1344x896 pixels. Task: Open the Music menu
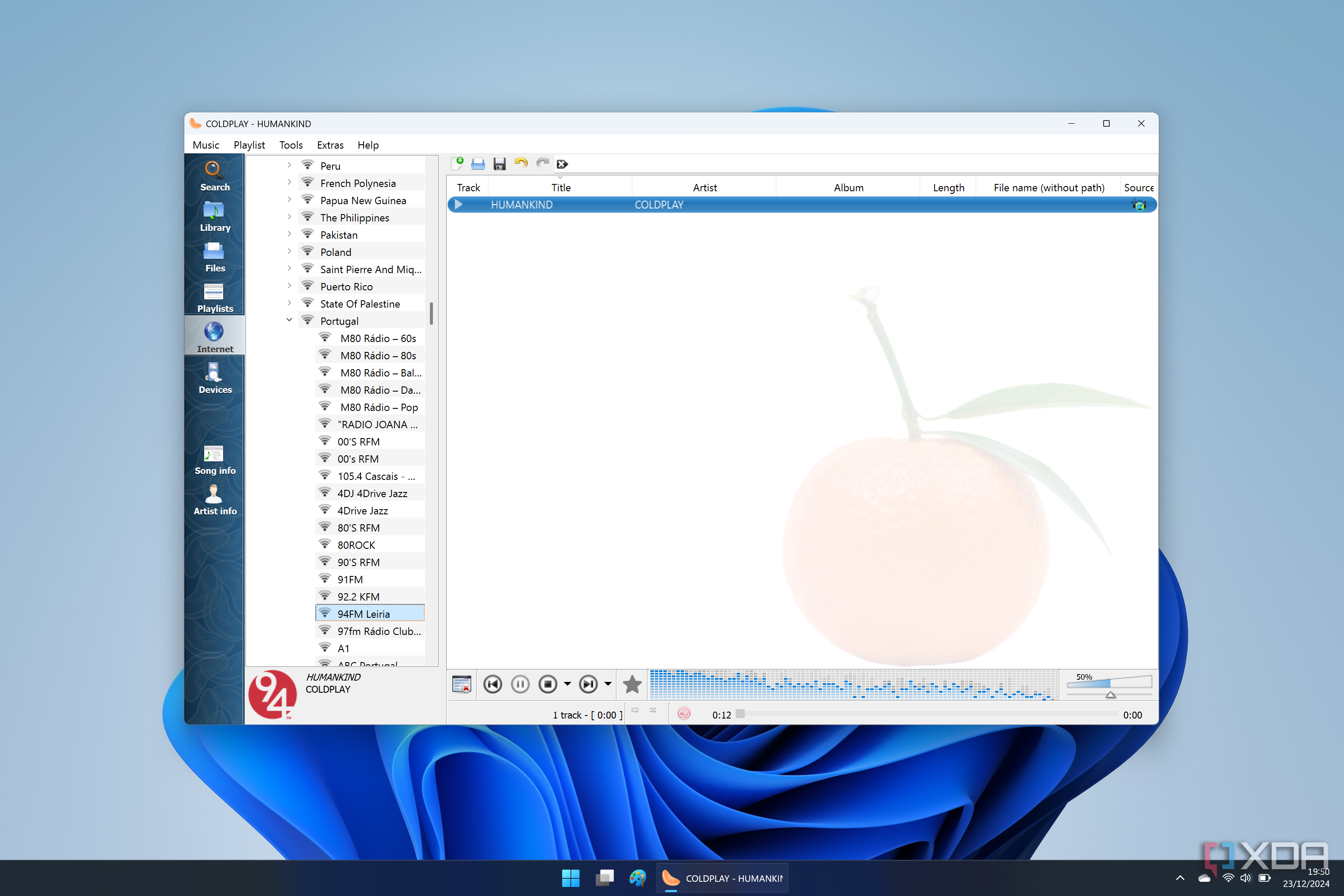pos(206,145)
